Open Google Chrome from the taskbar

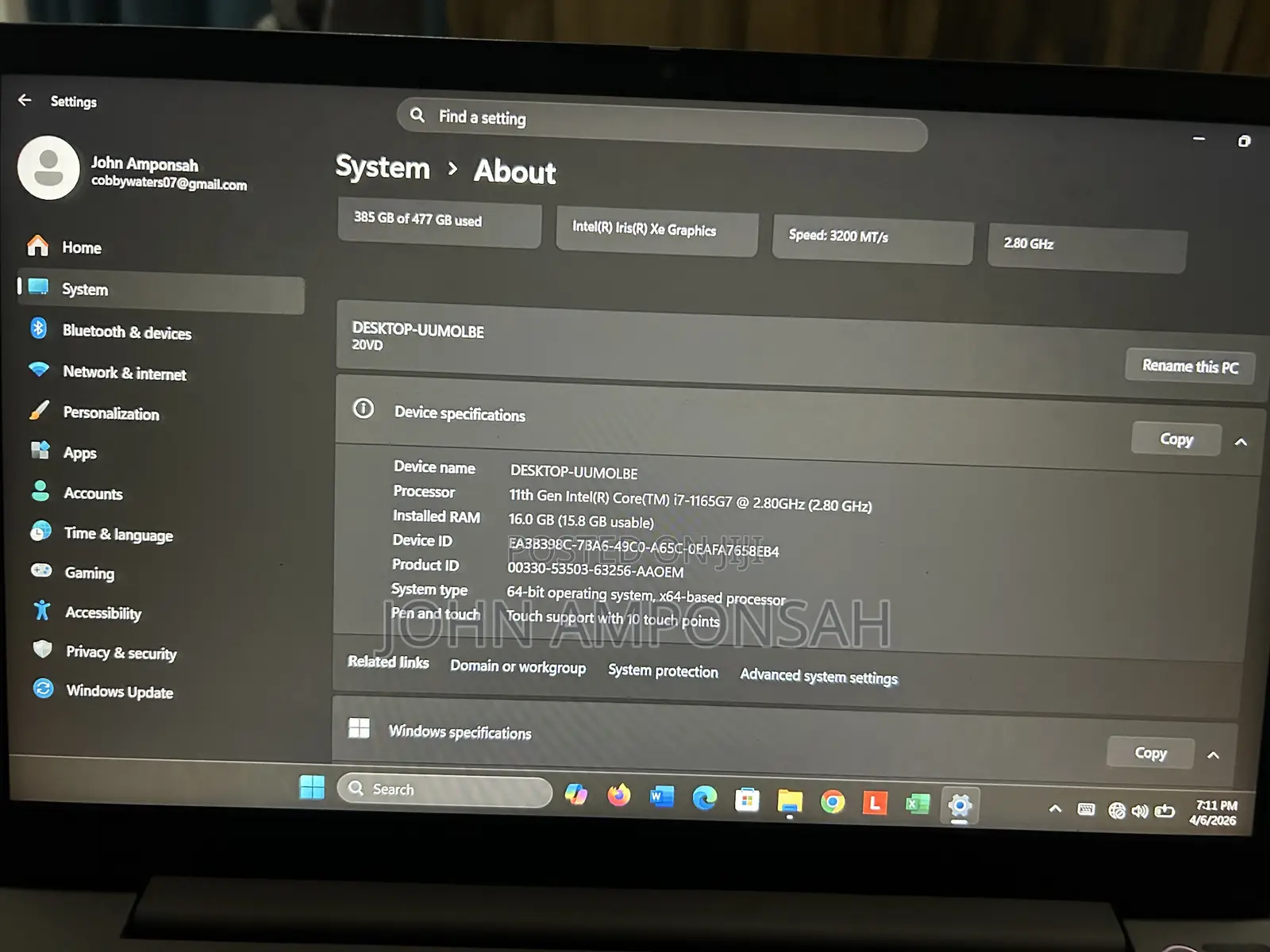[x=833, y=803]
